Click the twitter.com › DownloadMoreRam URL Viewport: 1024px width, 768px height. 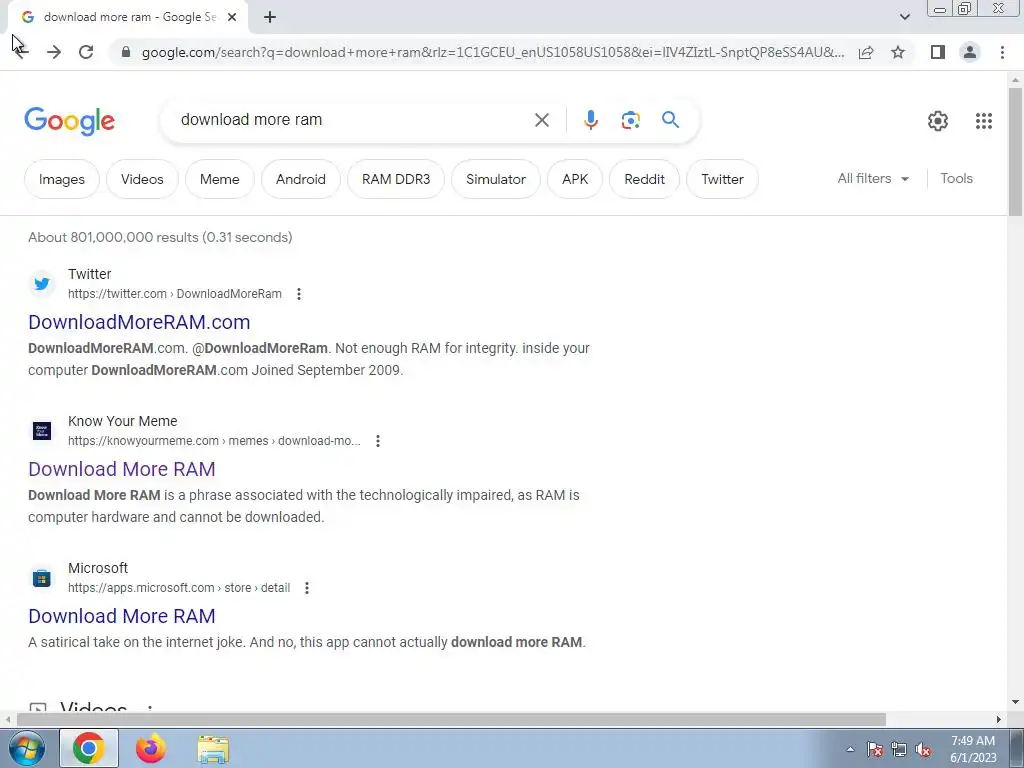pos(175,294)
